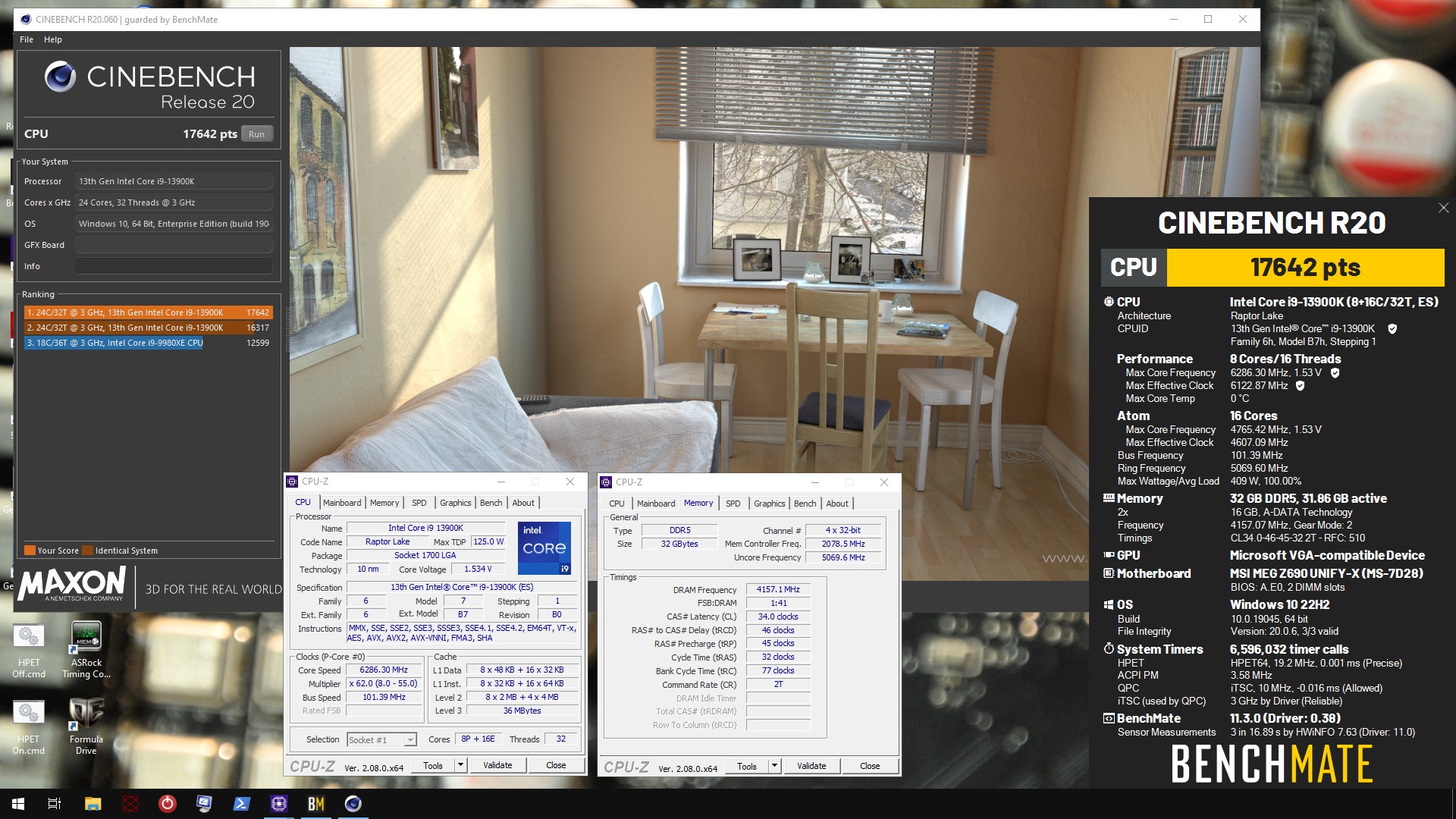Viewport: 1456px width, 819px height.
Task: Click Close button in right CPU-Z window
Action: pos(870,766)
